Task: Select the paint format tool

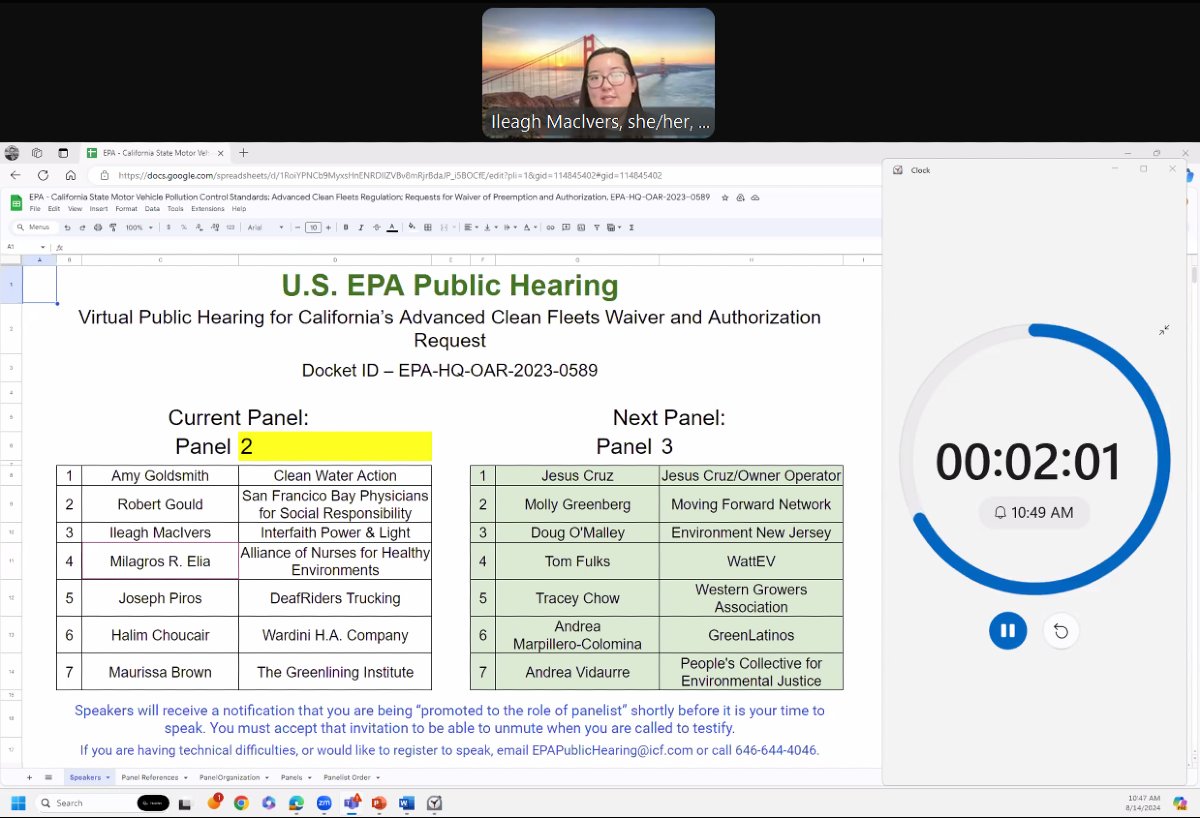Action: (112, 228)
